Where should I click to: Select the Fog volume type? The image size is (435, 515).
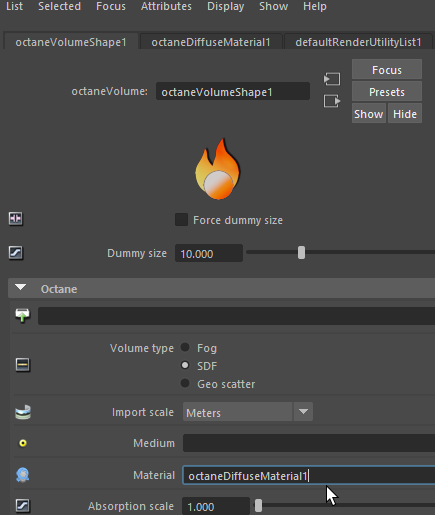pyautogui.click(x=185, y=347)
